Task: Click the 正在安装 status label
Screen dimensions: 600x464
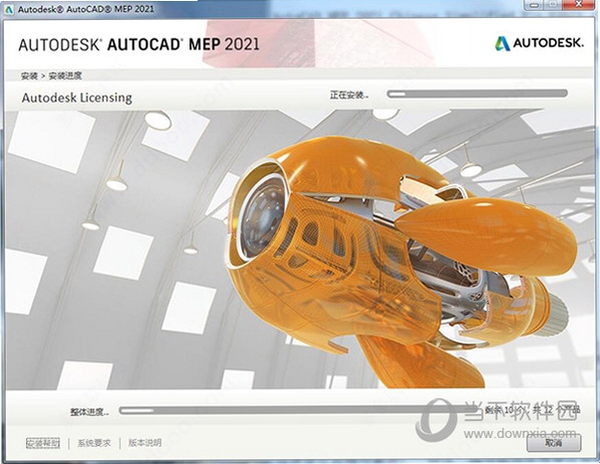Action: (349, 95)
